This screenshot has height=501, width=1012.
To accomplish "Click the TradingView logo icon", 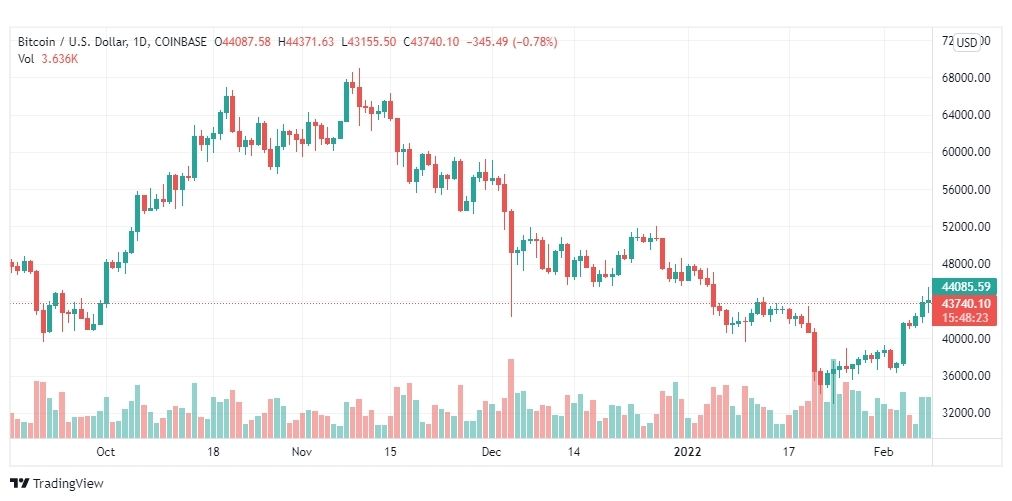I will 20,484.
